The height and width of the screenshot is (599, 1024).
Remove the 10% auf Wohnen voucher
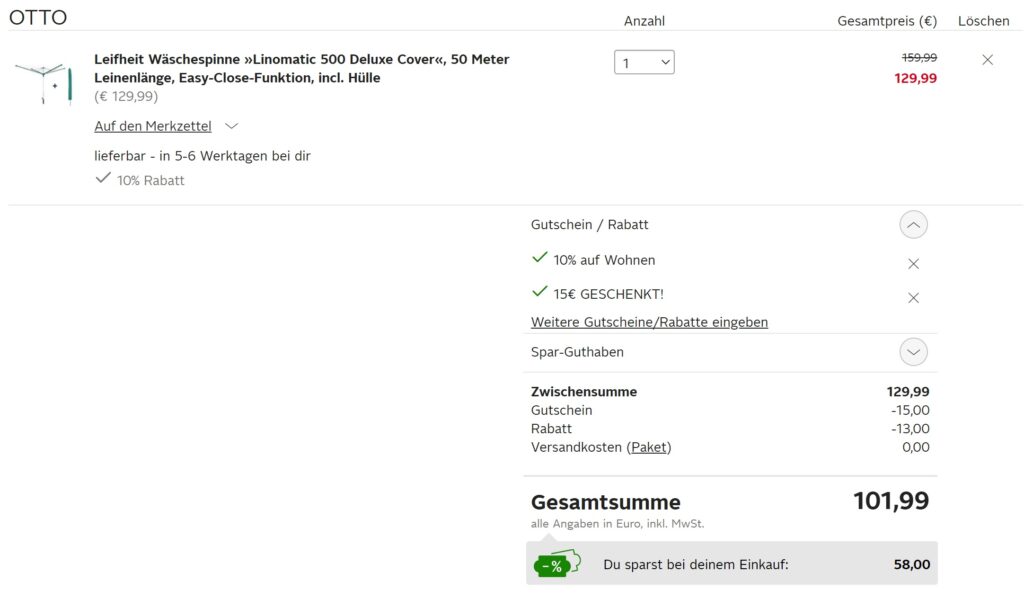coord(914,263)
